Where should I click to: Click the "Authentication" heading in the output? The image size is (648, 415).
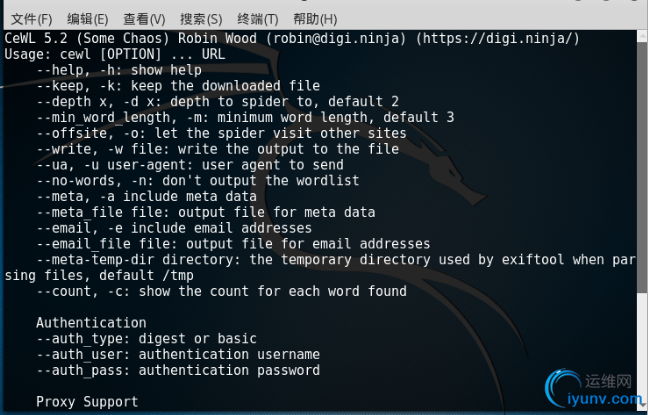(x=91, y=323)
